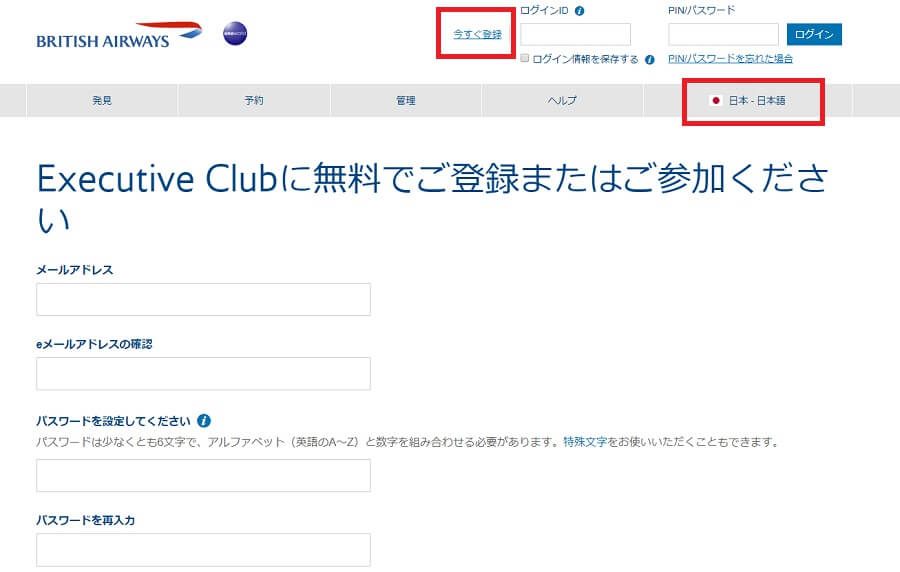Screen dimensions: 900x572
Task: Click info icon beside ログインID label
Action: point(580,11)
